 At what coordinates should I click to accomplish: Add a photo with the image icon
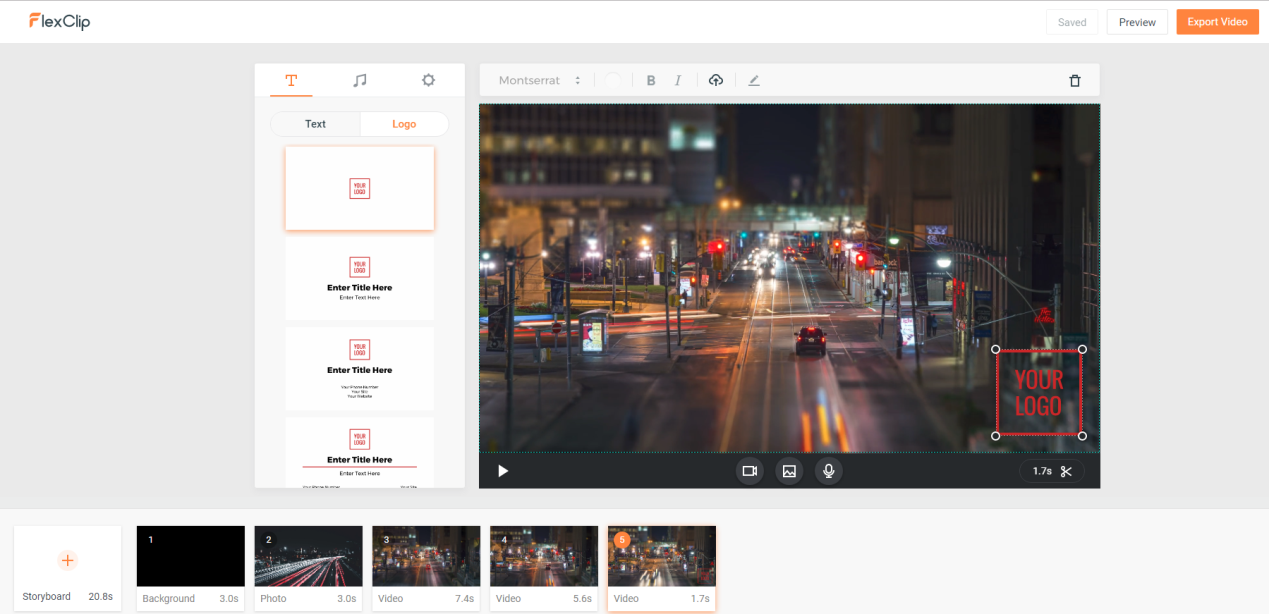pyautogui.click(x=789, y=471)
